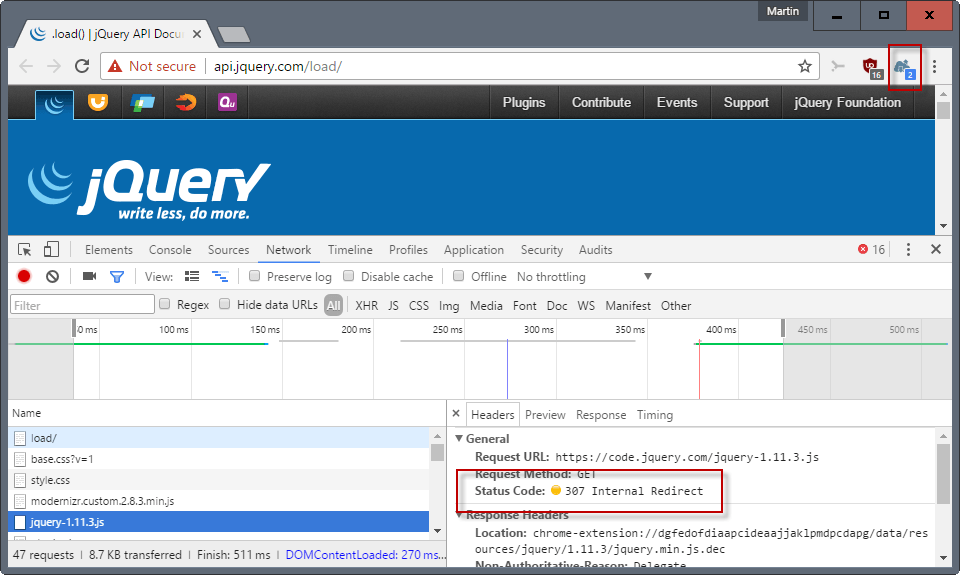Filter requests by JS
This screenshot has width=960, height=575.
tap(393, 306)
